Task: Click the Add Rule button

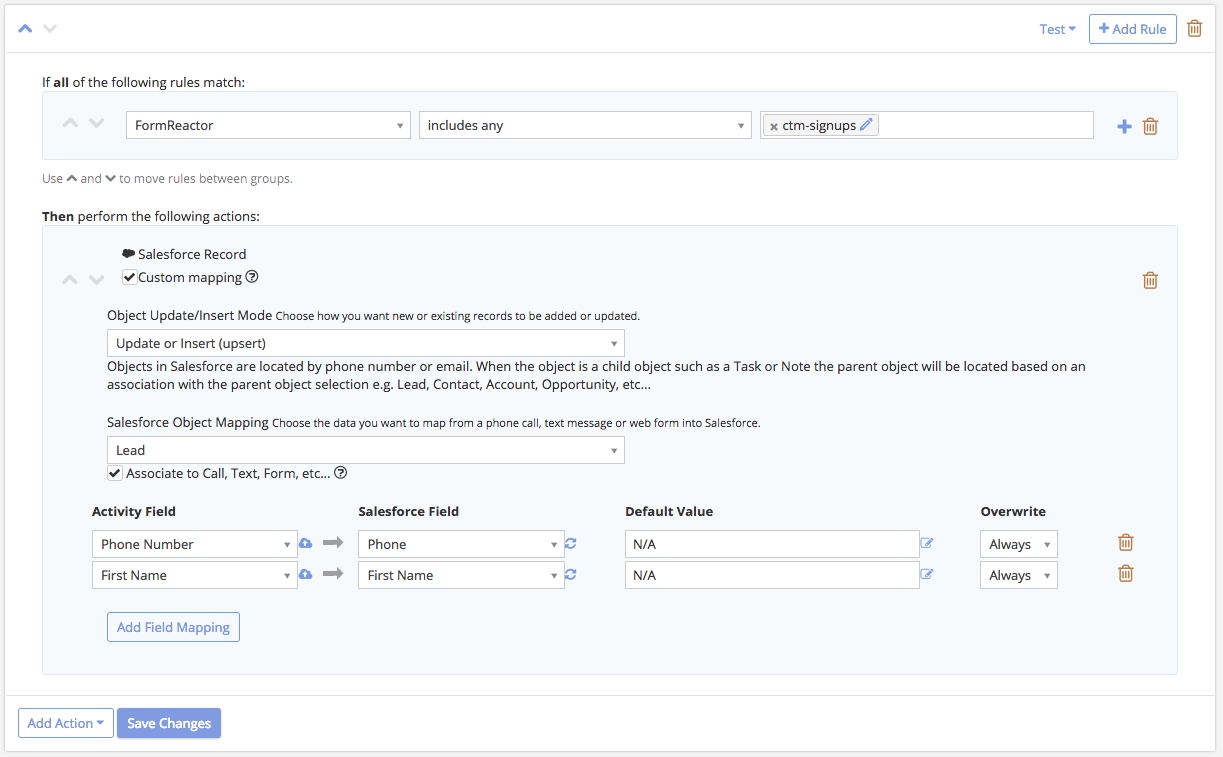Action: (1132, 29)
